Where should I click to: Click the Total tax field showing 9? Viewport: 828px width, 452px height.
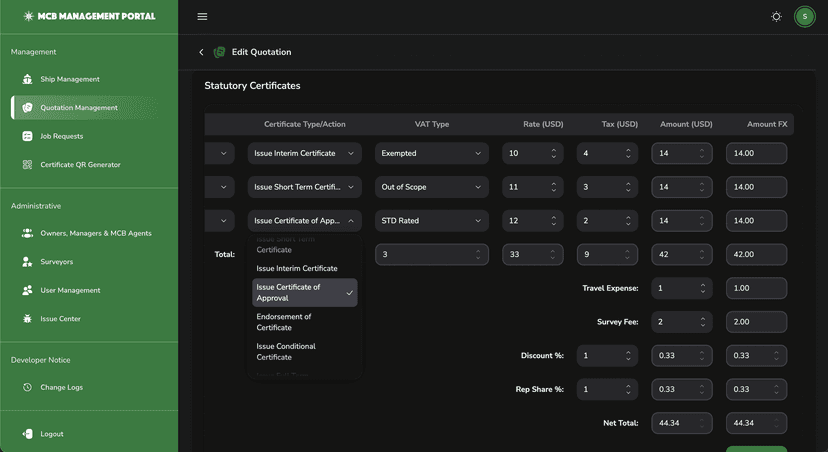click(x=607, y=255)
